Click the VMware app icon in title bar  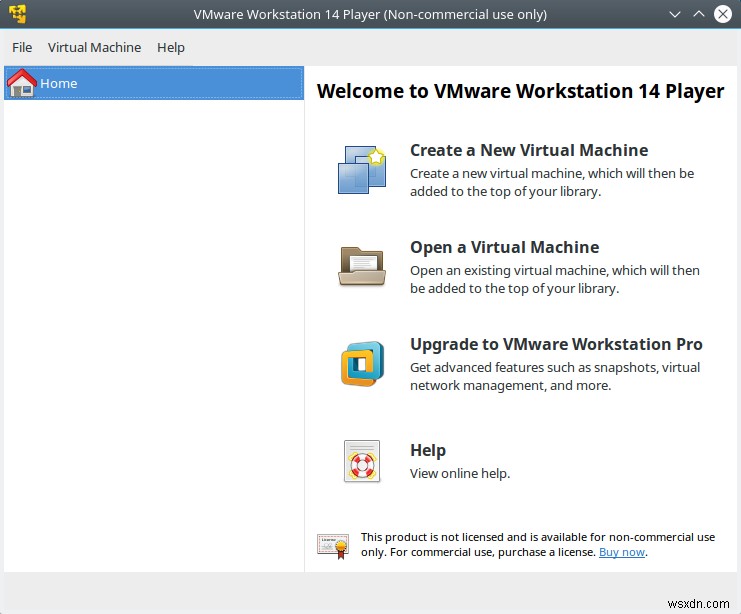tap(17, 14)
